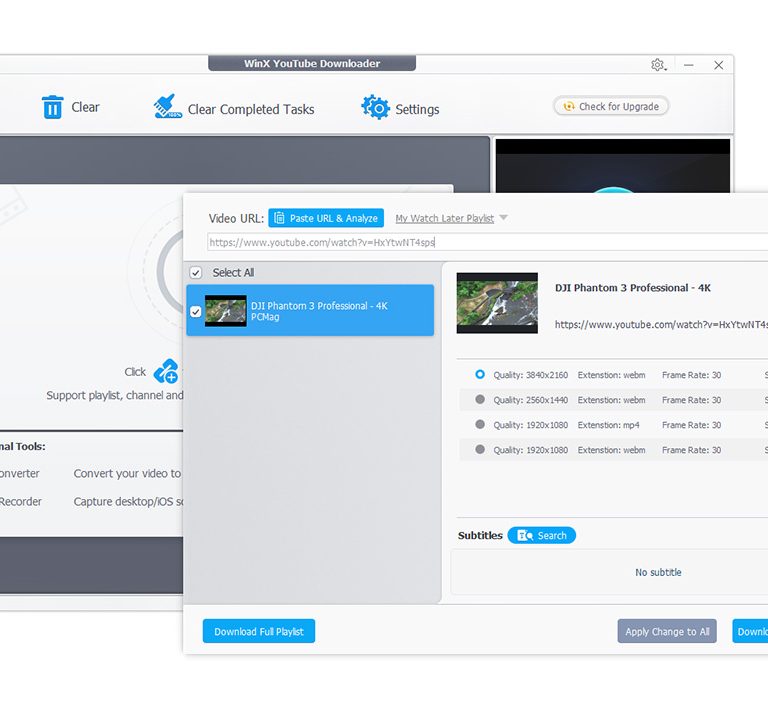Click the Check for Upgrade refresh icon

coord(569,106)
